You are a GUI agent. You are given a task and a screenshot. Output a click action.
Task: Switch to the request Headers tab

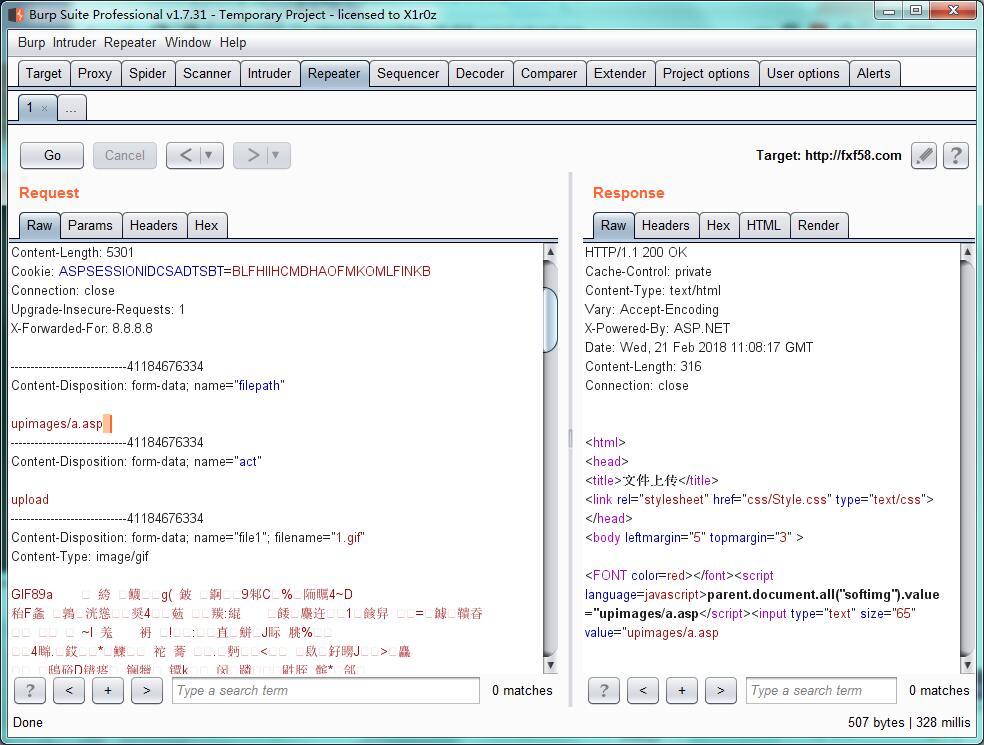tap(154, 225)
